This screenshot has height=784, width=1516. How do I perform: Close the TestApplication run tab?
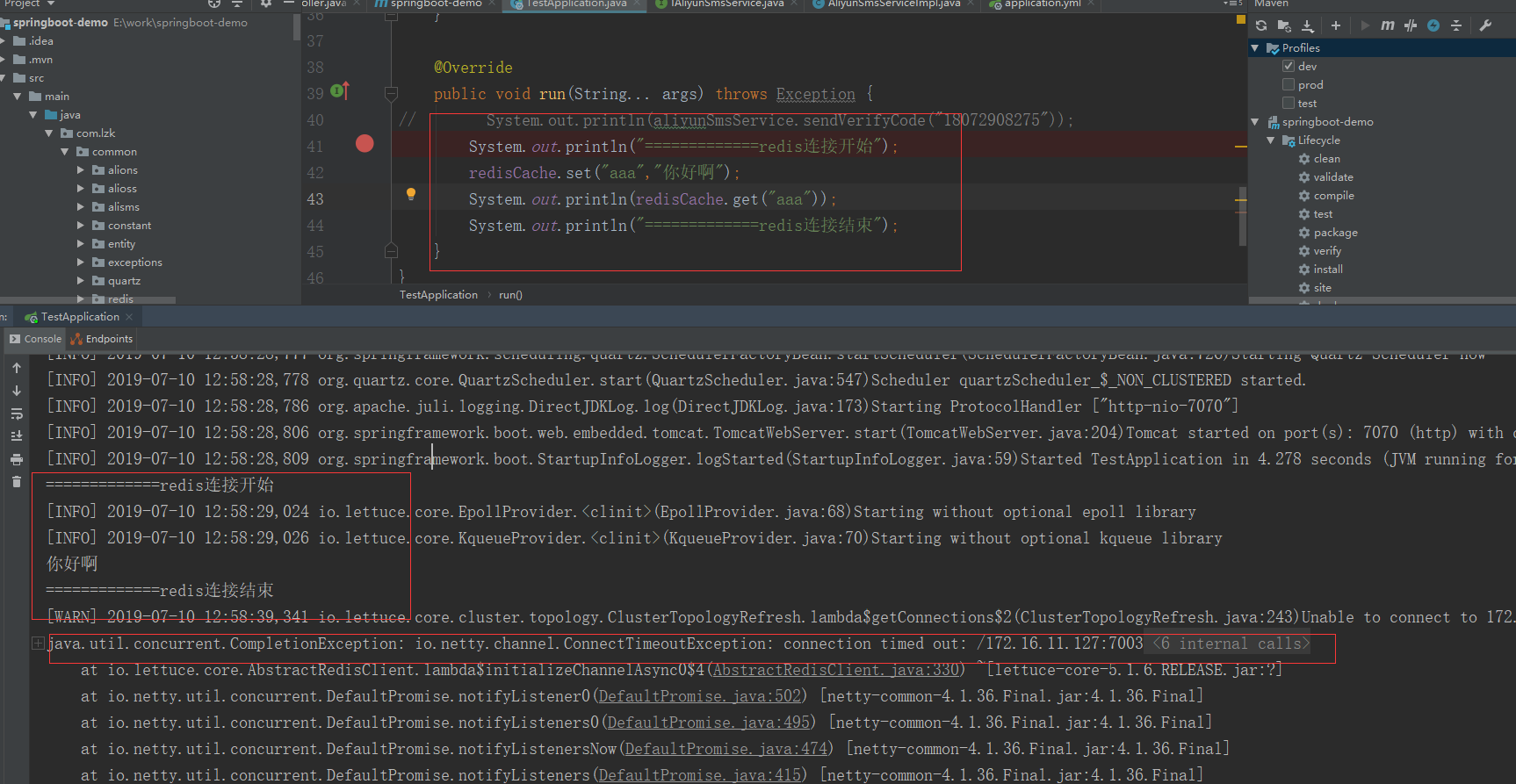coord(129,317)
